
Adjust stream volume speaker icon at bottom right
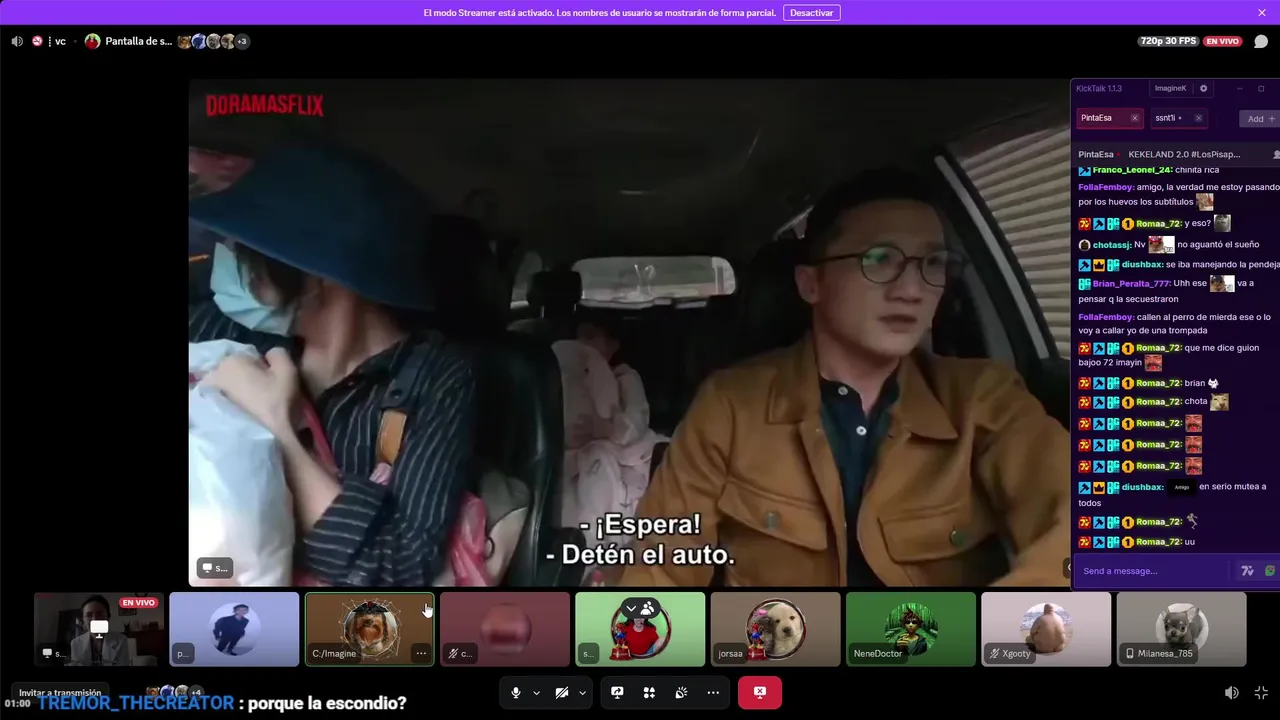1232,693
